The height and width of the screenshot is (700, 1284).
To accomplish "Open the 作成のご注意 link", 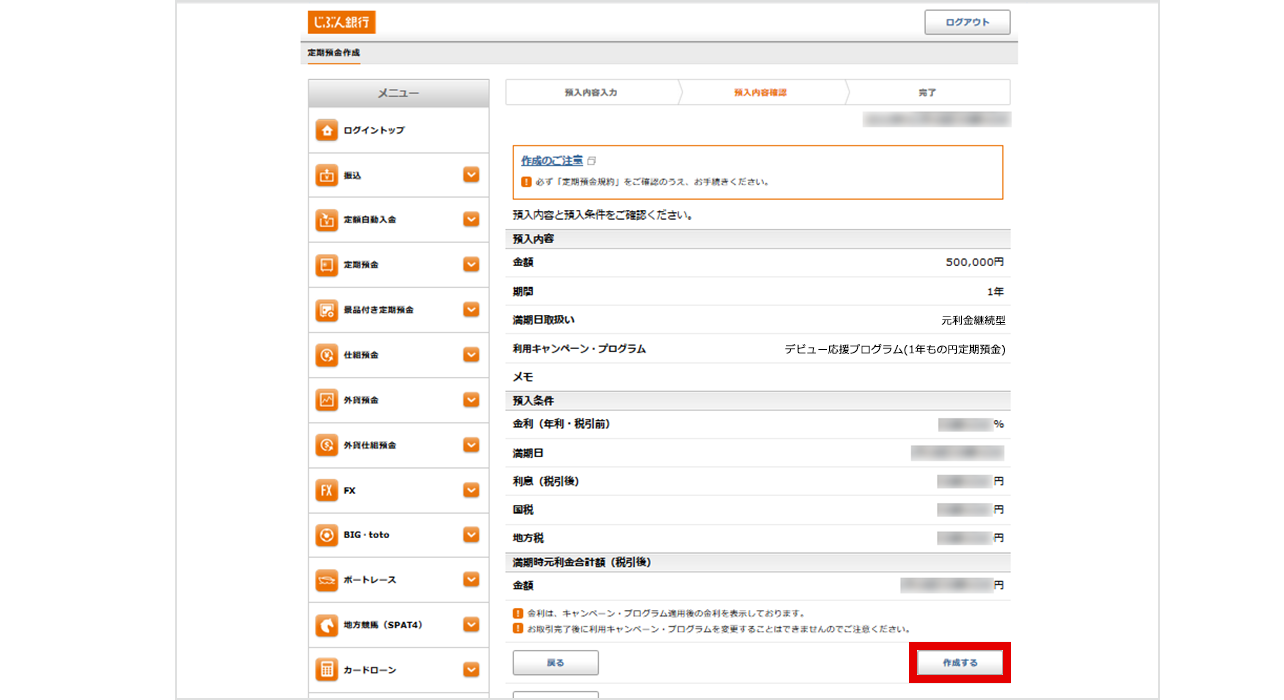I will (x=552, y=160).
